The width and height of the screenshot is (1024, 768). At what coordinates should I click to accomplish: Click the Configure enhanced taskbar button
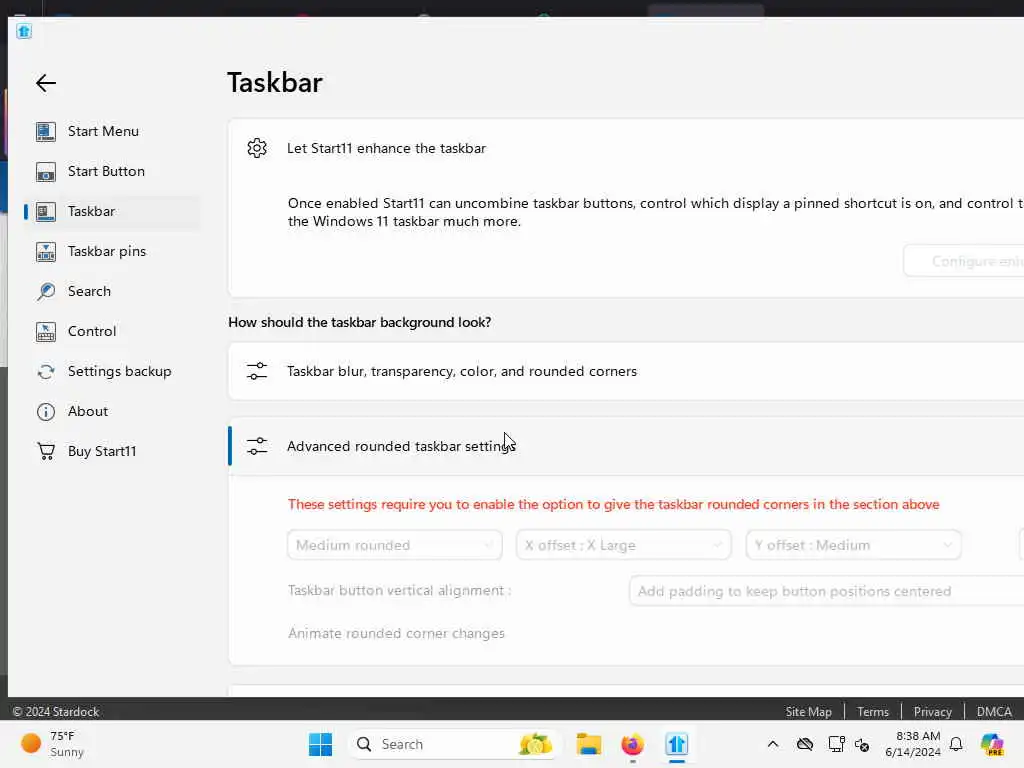pyautogui.click(x=964, y=261)
